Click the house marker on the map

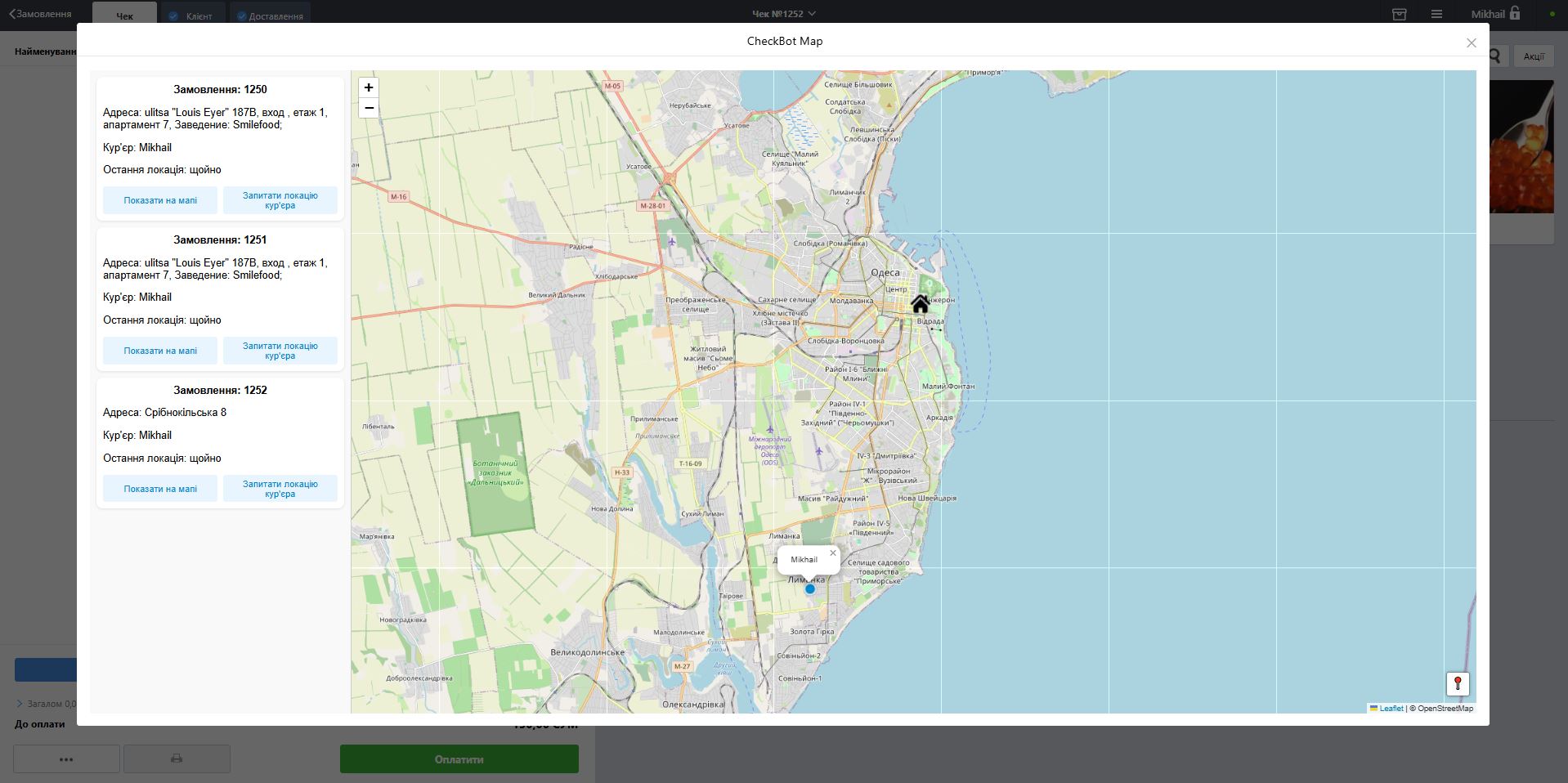tap(920, 304)
